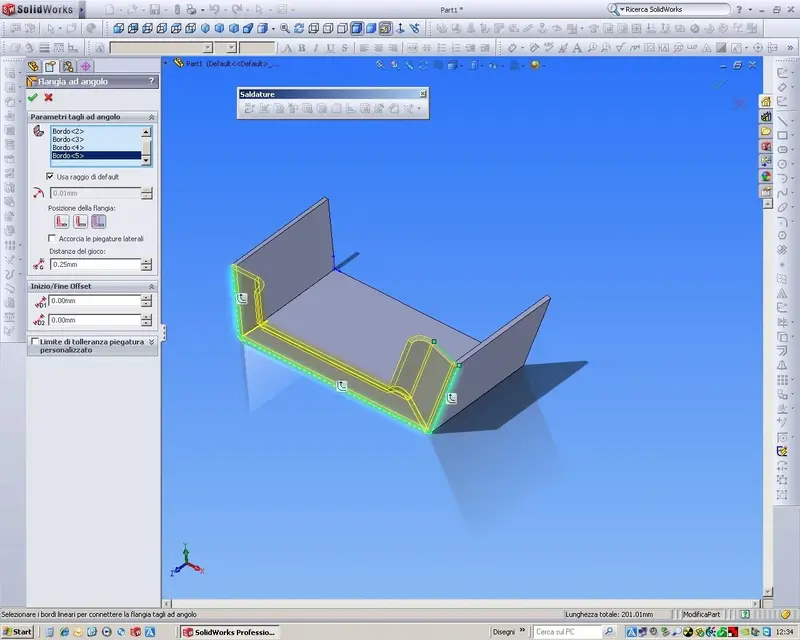
Task: Open the File Explorer folder task pane tab
Action: point(766,132)
